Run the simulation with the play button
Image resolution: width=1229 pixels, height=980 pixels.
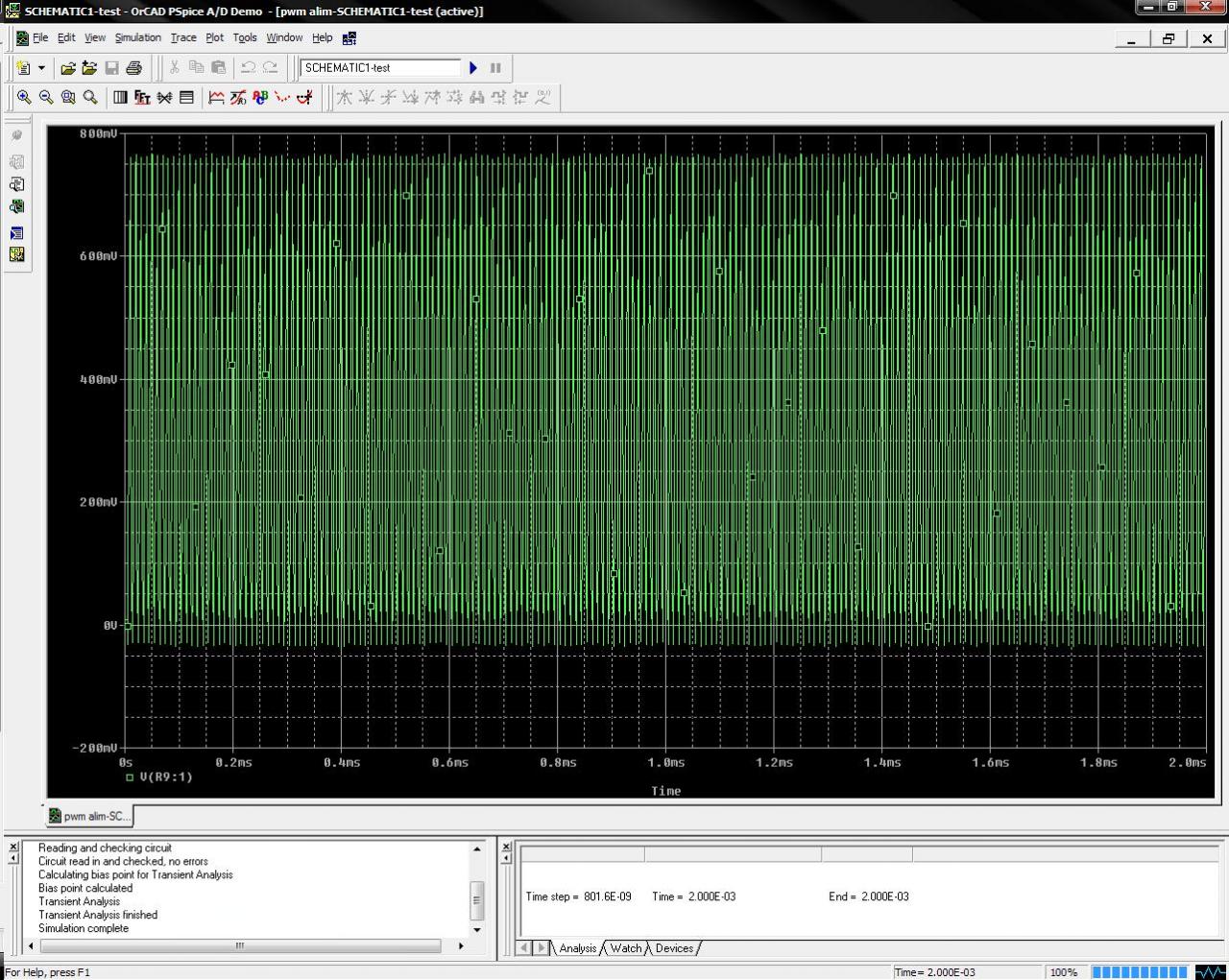point(473,68)
